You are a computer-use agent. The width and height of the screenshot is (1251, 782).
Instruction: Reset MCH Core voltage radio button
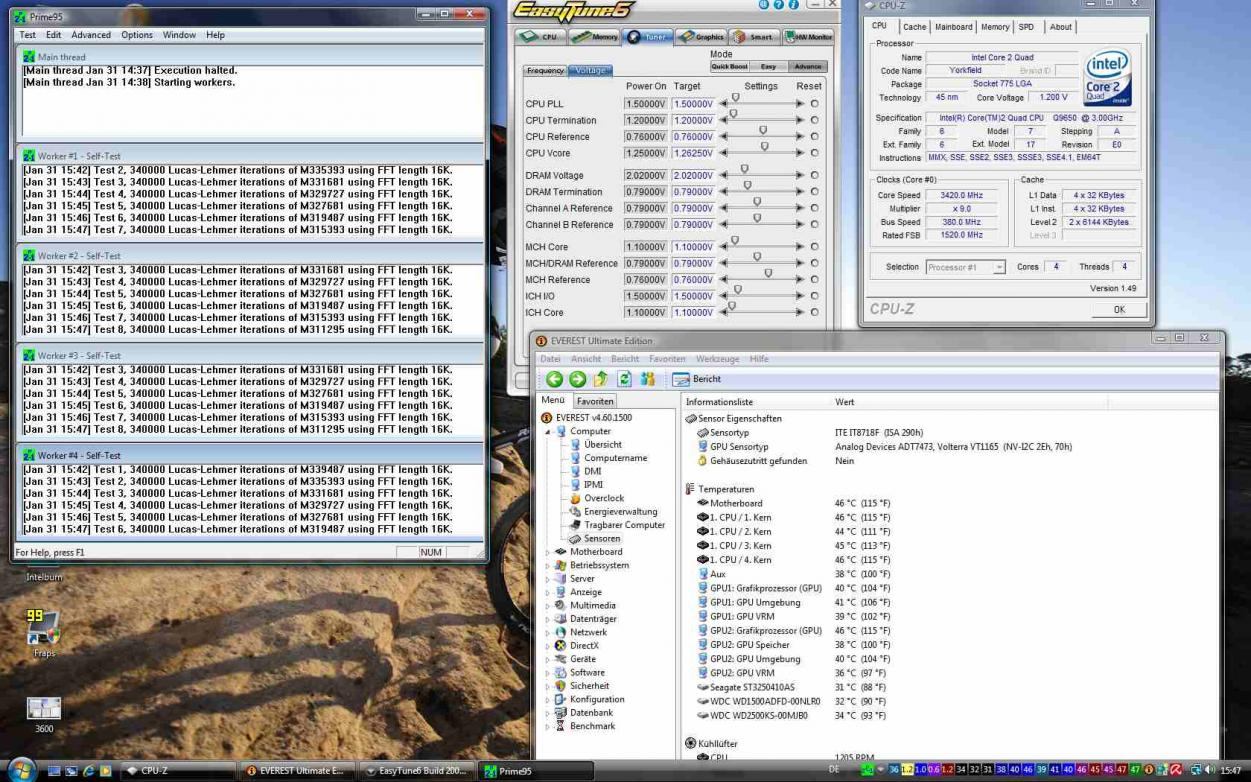(814, 247)
